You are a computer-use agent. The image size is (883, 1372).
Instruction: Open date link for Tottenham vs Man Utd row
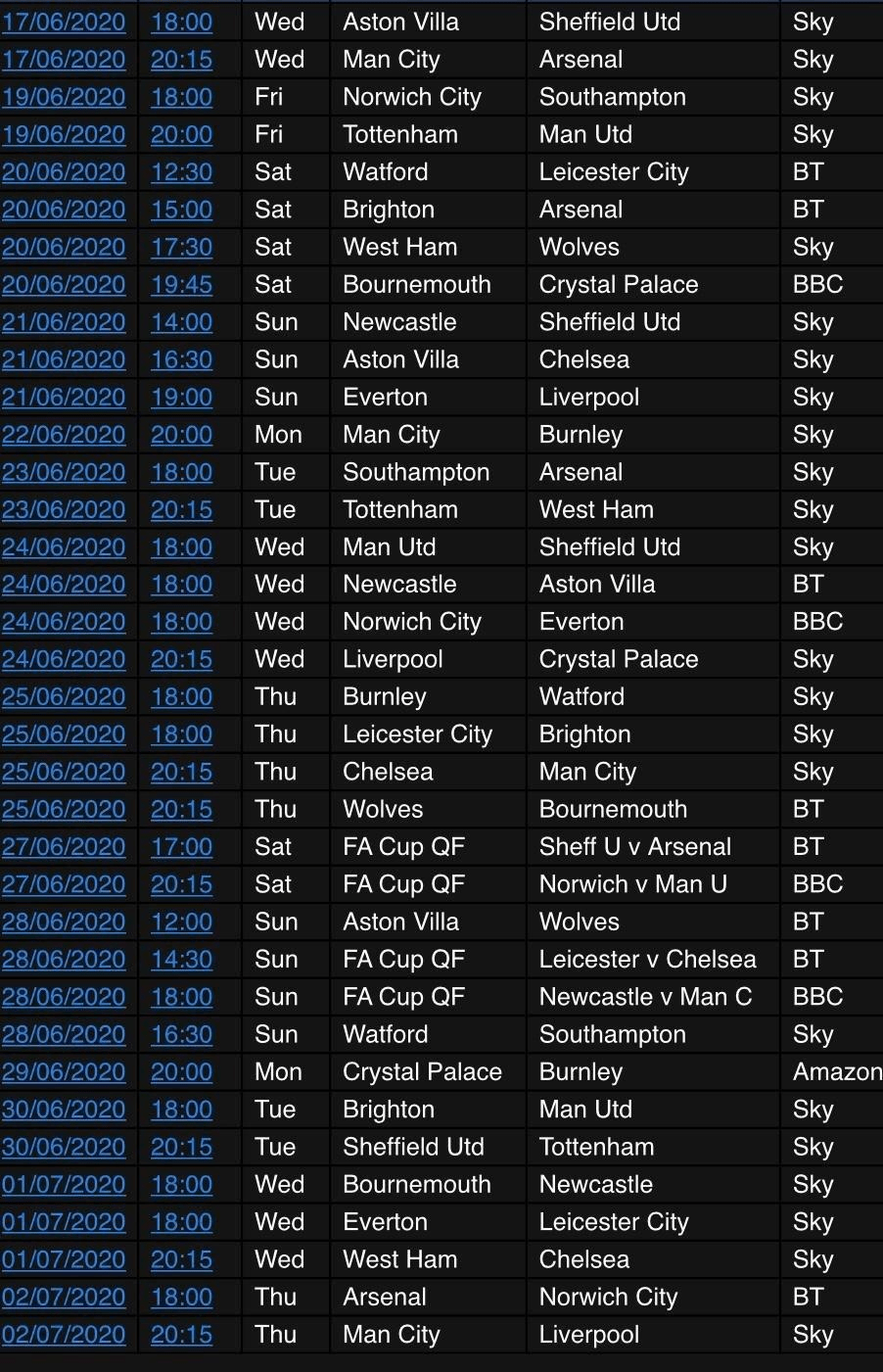(x=64, y=135)
